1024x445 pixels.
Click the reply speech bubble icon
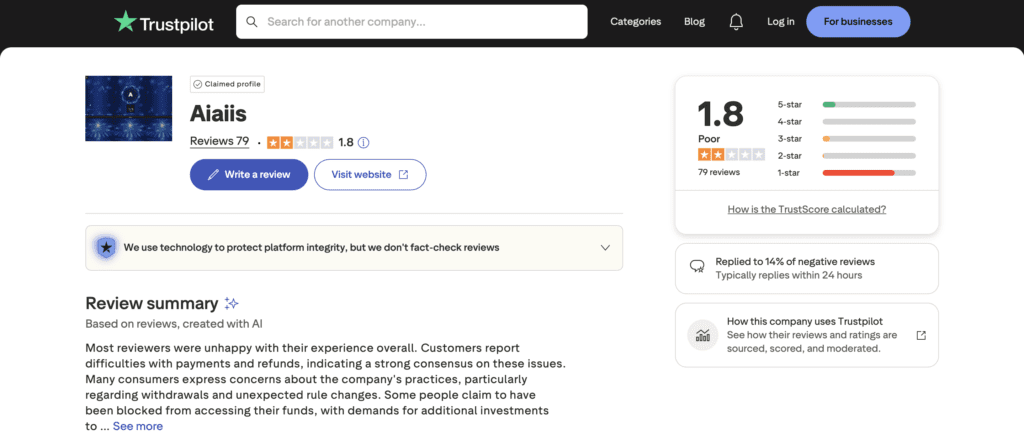[697, 267]
